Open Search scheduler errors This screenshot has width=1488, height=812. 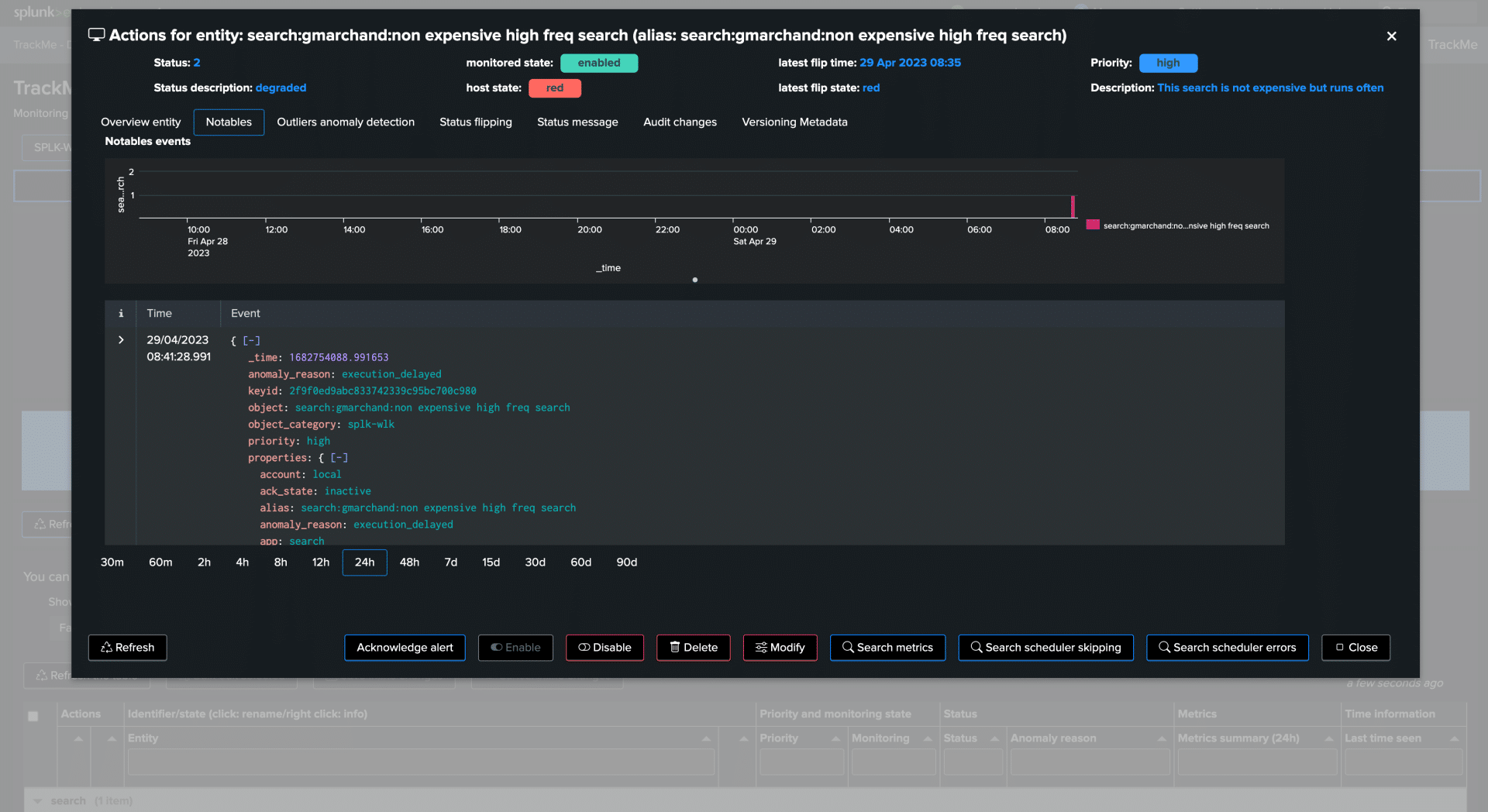tap(1227, 648)
